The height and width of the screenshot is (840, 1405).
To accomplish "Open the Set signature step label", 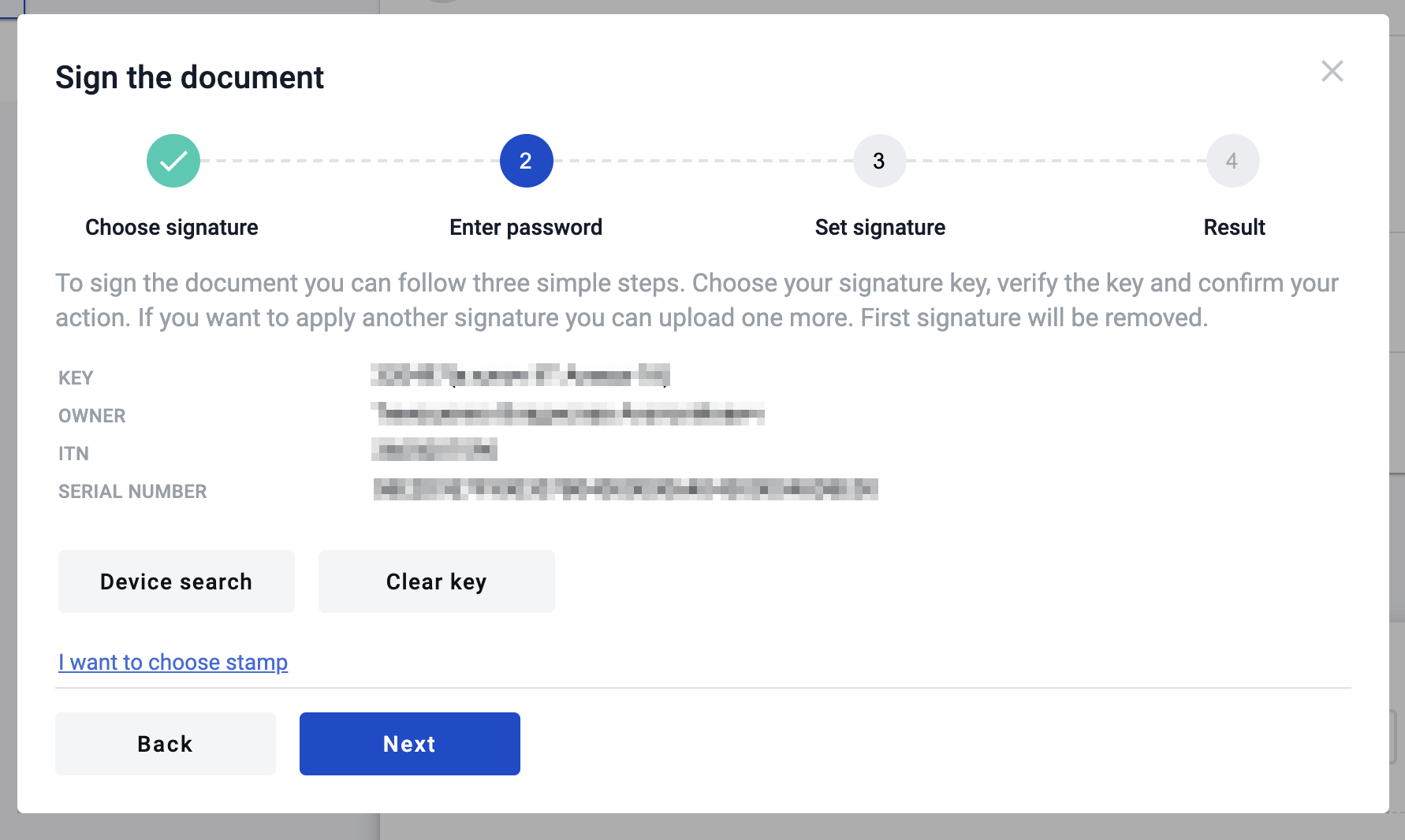I will pyautogui.click(x=880, y=227).
